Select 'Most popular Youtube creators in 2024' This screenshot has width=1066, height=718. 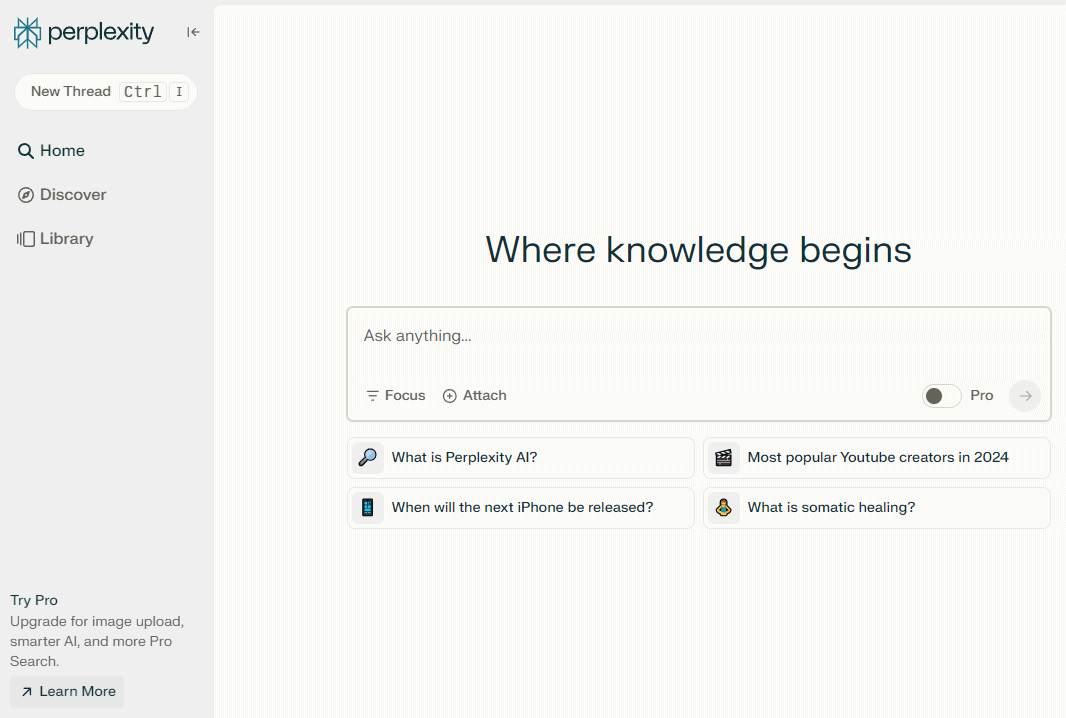[876, 458]
